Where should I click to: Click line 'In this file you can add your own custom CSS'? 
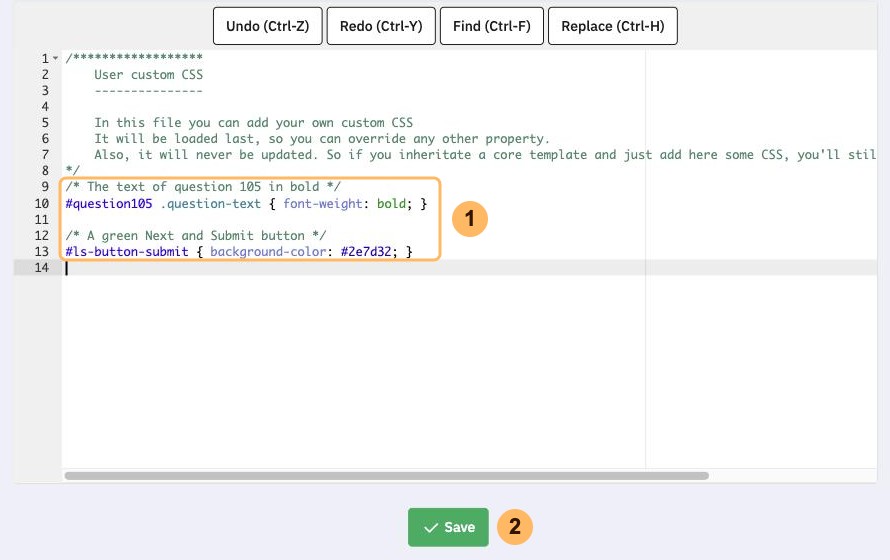[x=254, y=123]
